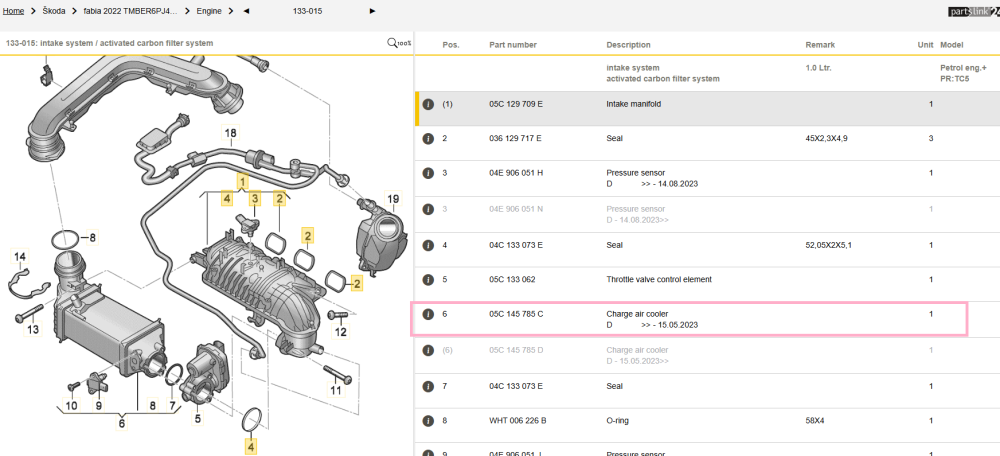Go to next illustration with right arrow

372,11
